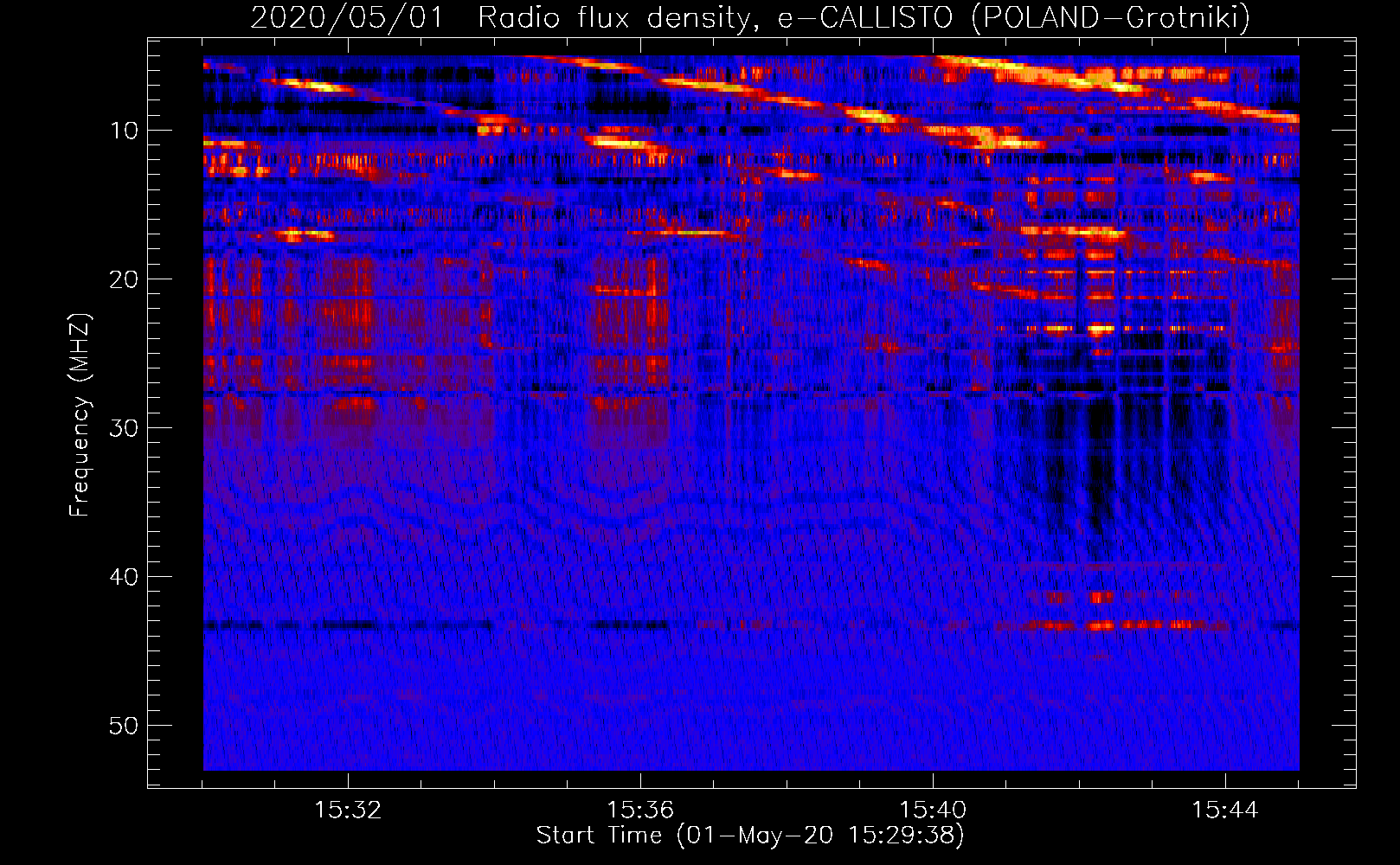Click the time tick label '15:32'

[x=348, y=811]
